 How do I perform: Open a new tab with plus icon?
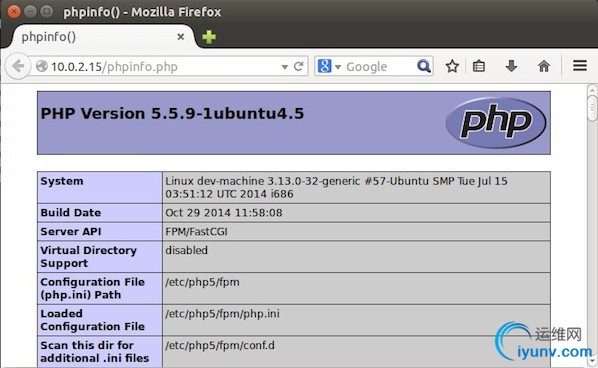coord(209,37)
